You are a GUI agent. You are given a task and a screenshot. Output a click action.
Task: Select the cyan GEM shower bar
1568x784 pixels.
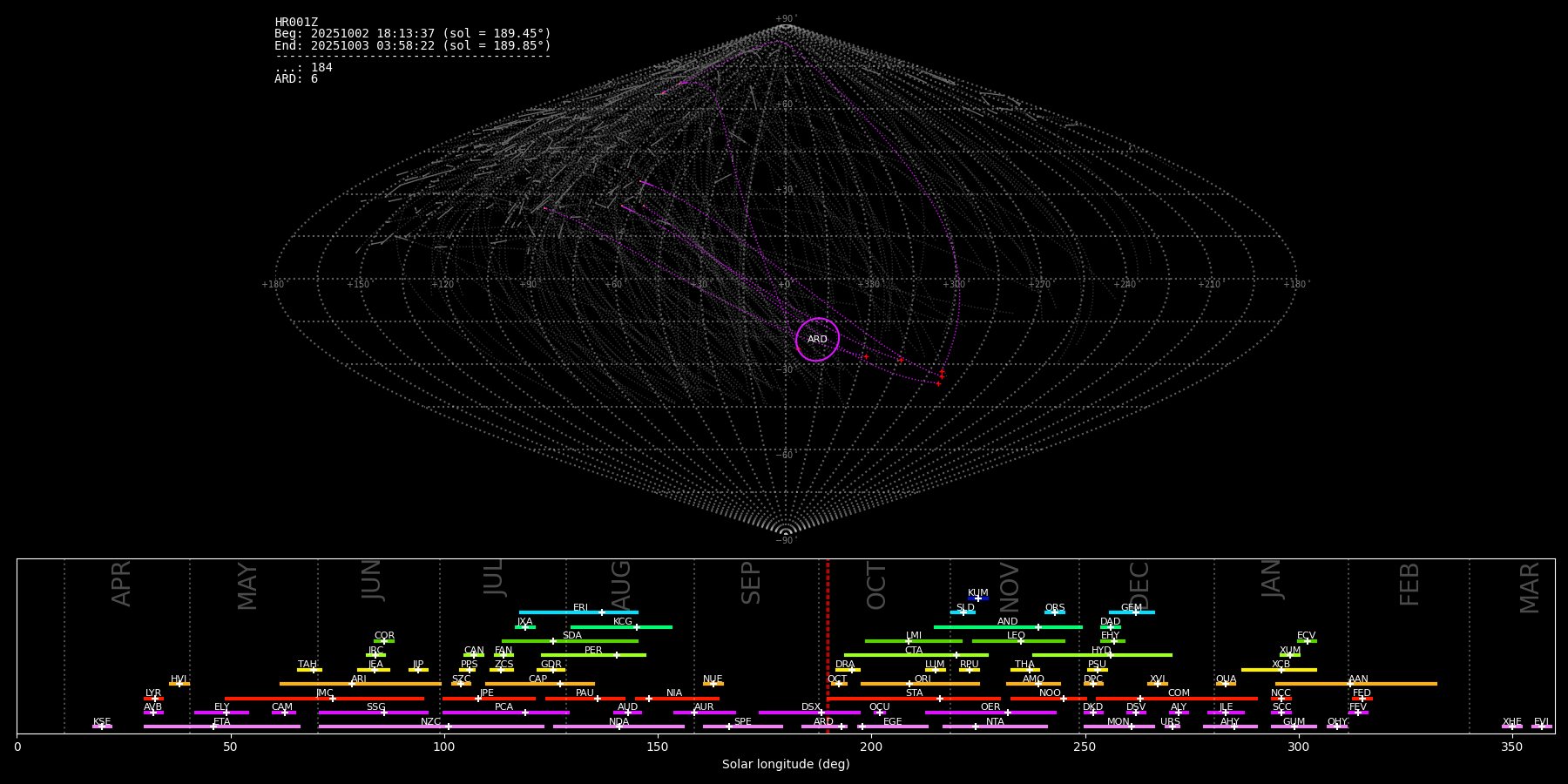(1131, 612)
